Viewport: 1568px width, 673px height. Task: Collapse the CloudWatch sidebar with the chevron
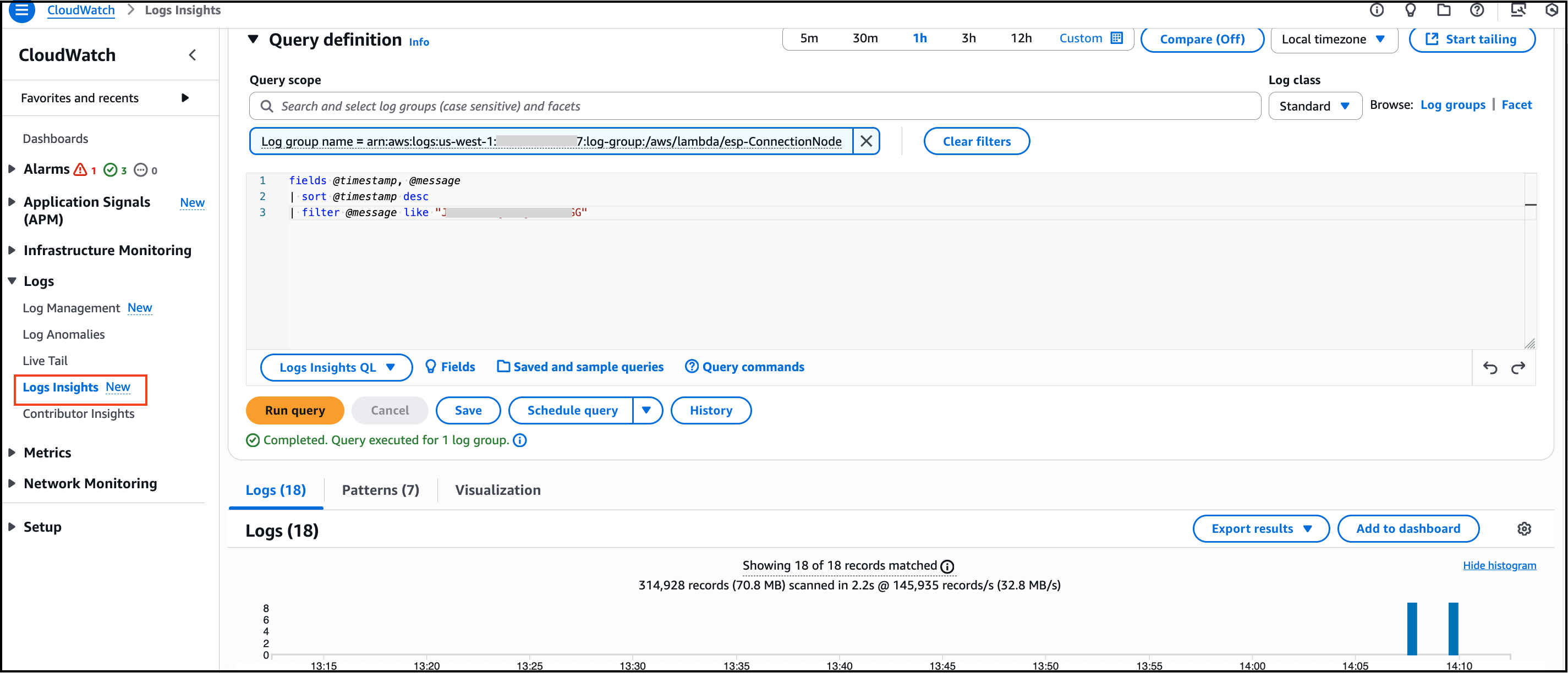[193, 56]
